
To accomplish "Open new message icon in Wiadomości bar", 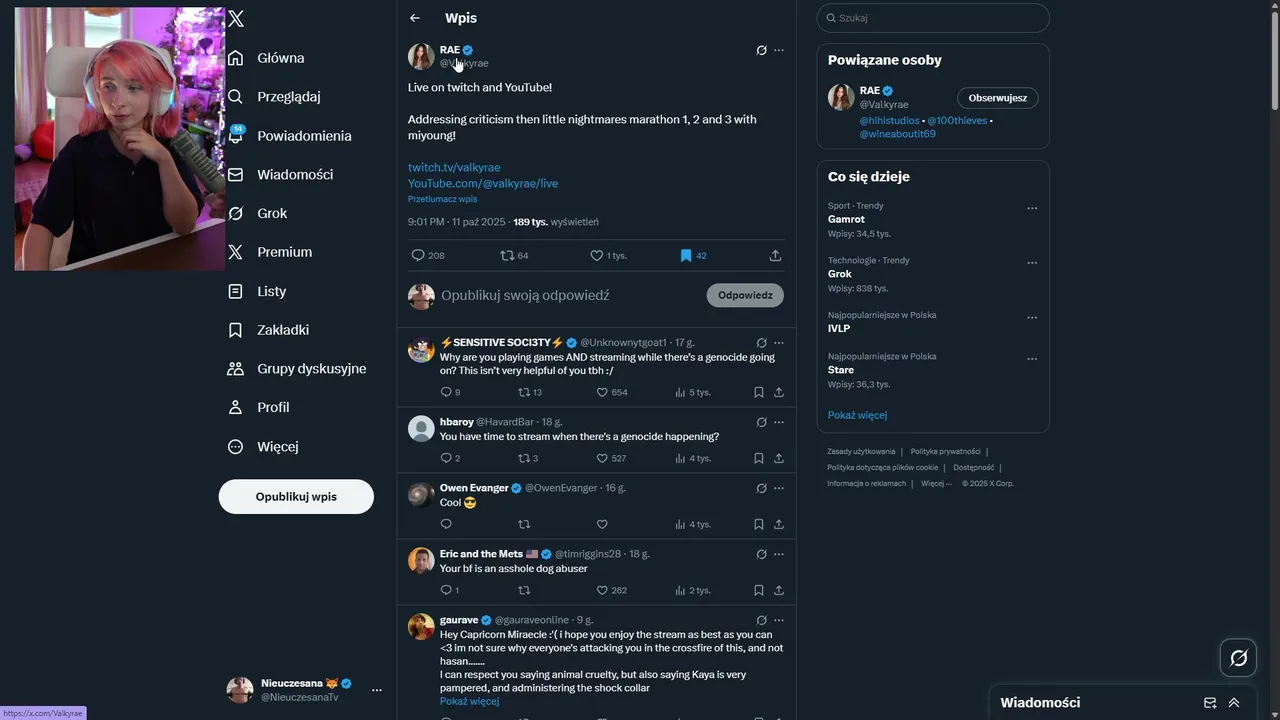I will tap(1210, 702).
